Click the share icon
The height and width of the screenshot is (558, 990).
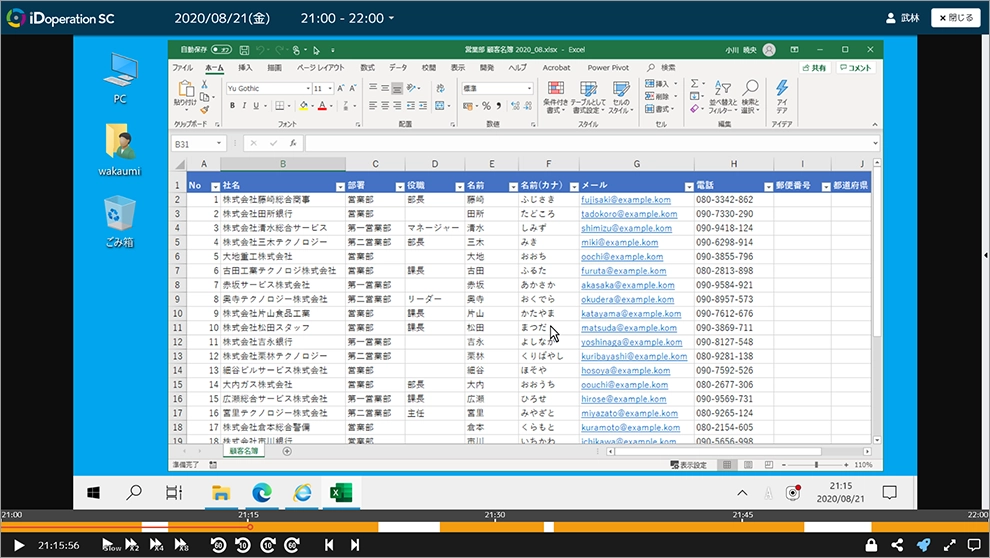897,545
